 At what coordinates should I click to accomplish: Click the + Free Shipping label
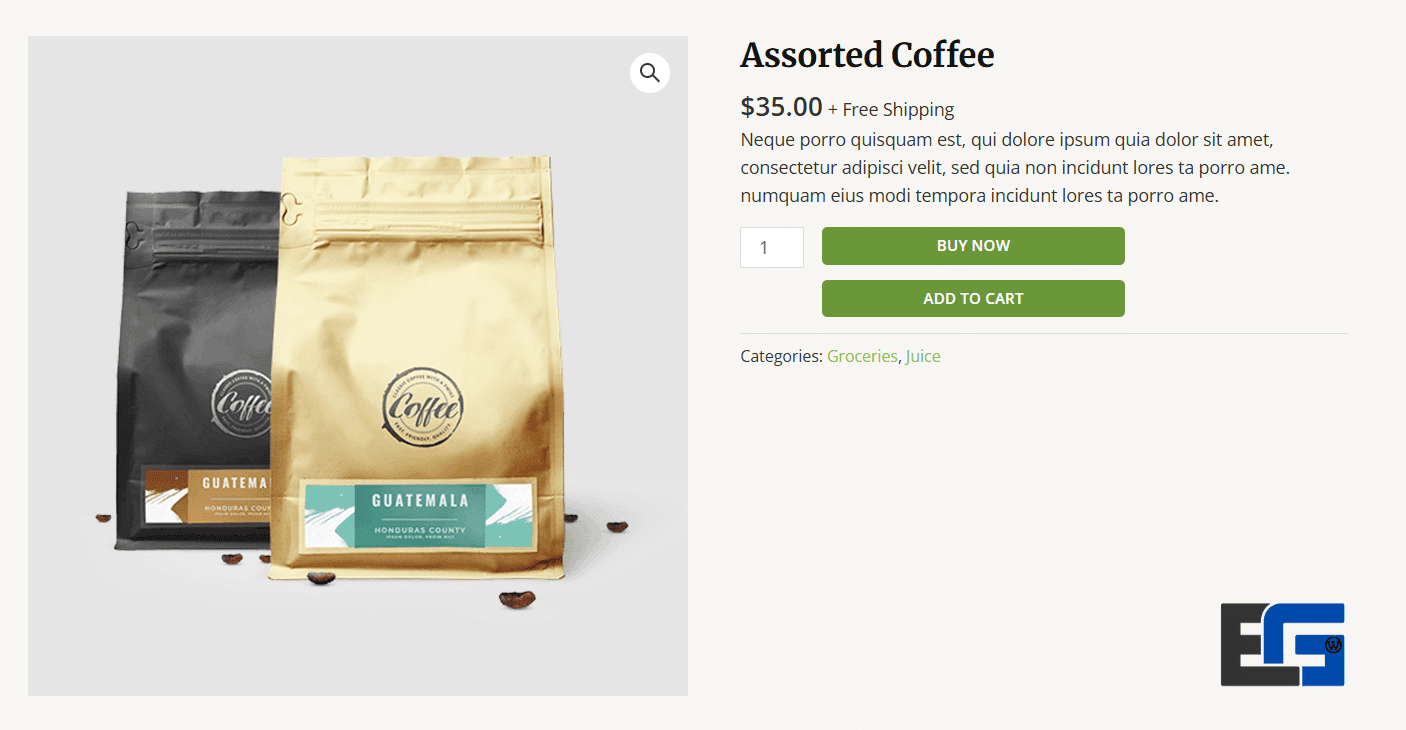(891, 110)
